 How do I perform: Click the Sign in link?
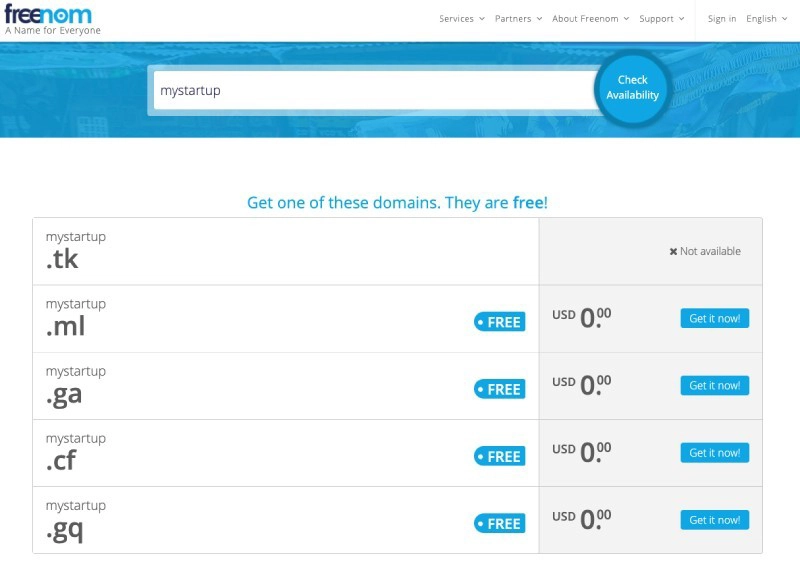click(x=722, y=19)
